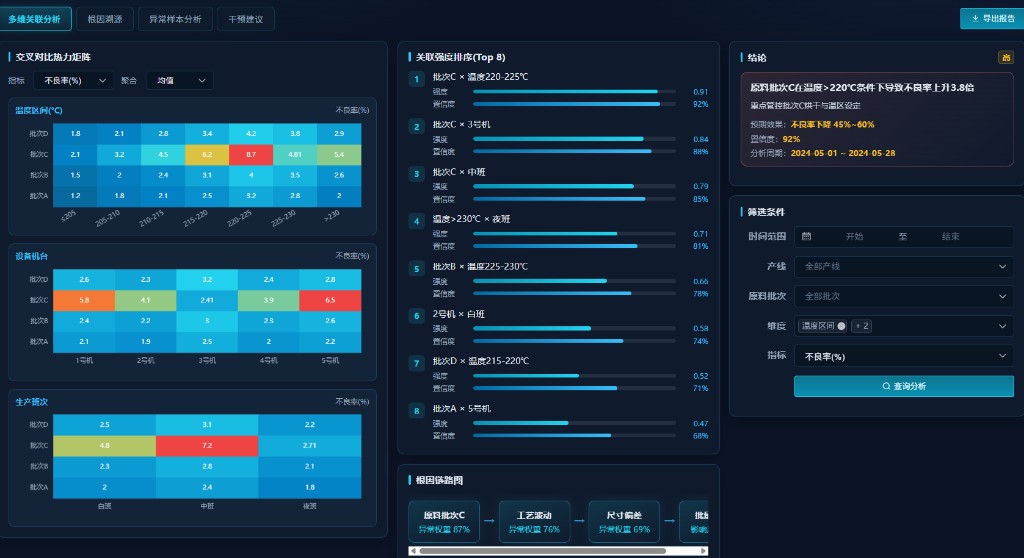This screenshot has width=1024, height=558.
Task: Remove the 温度区间 tag with its close icon
Action: (841, 326)
